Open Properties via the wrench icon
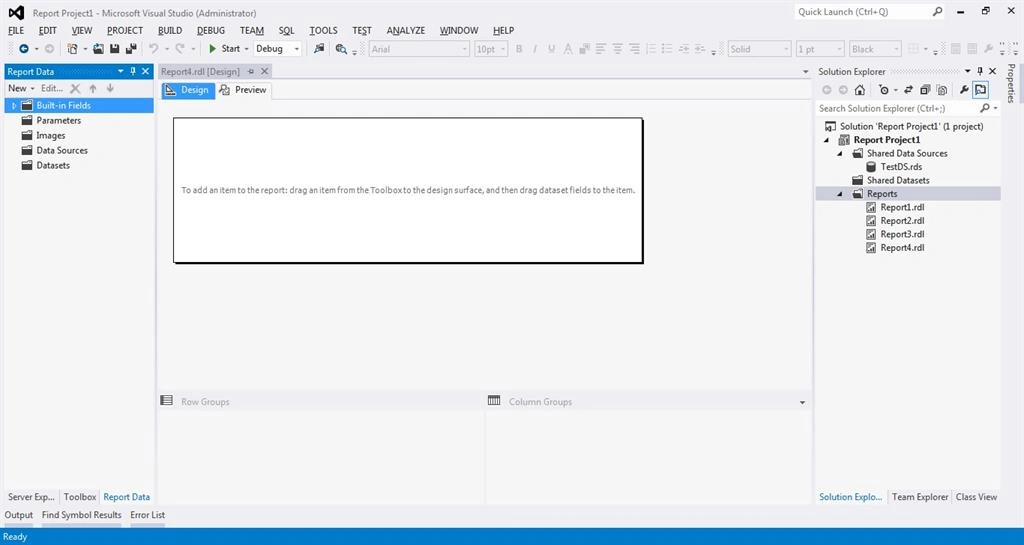This screenshot has height=545, width=1024. pos(963,90)
